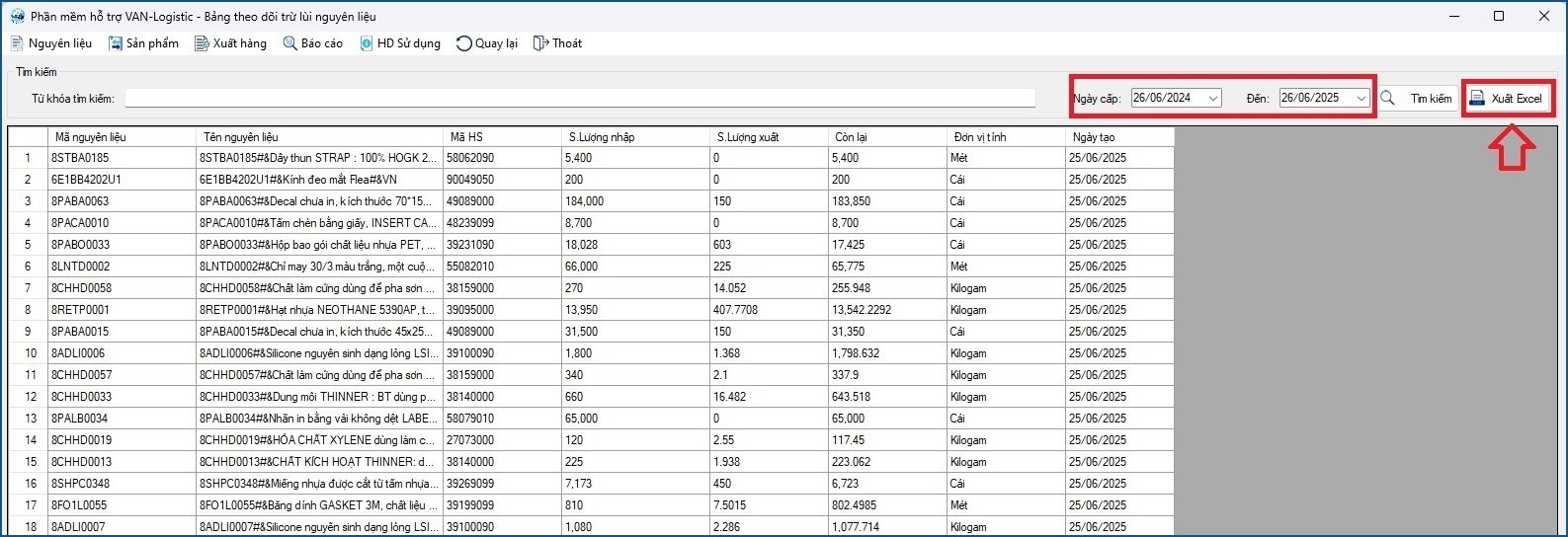This screenshot has height=537, width=1568.
Task: Click the export quantity cell 407.7708
Action: pos(770,310)
